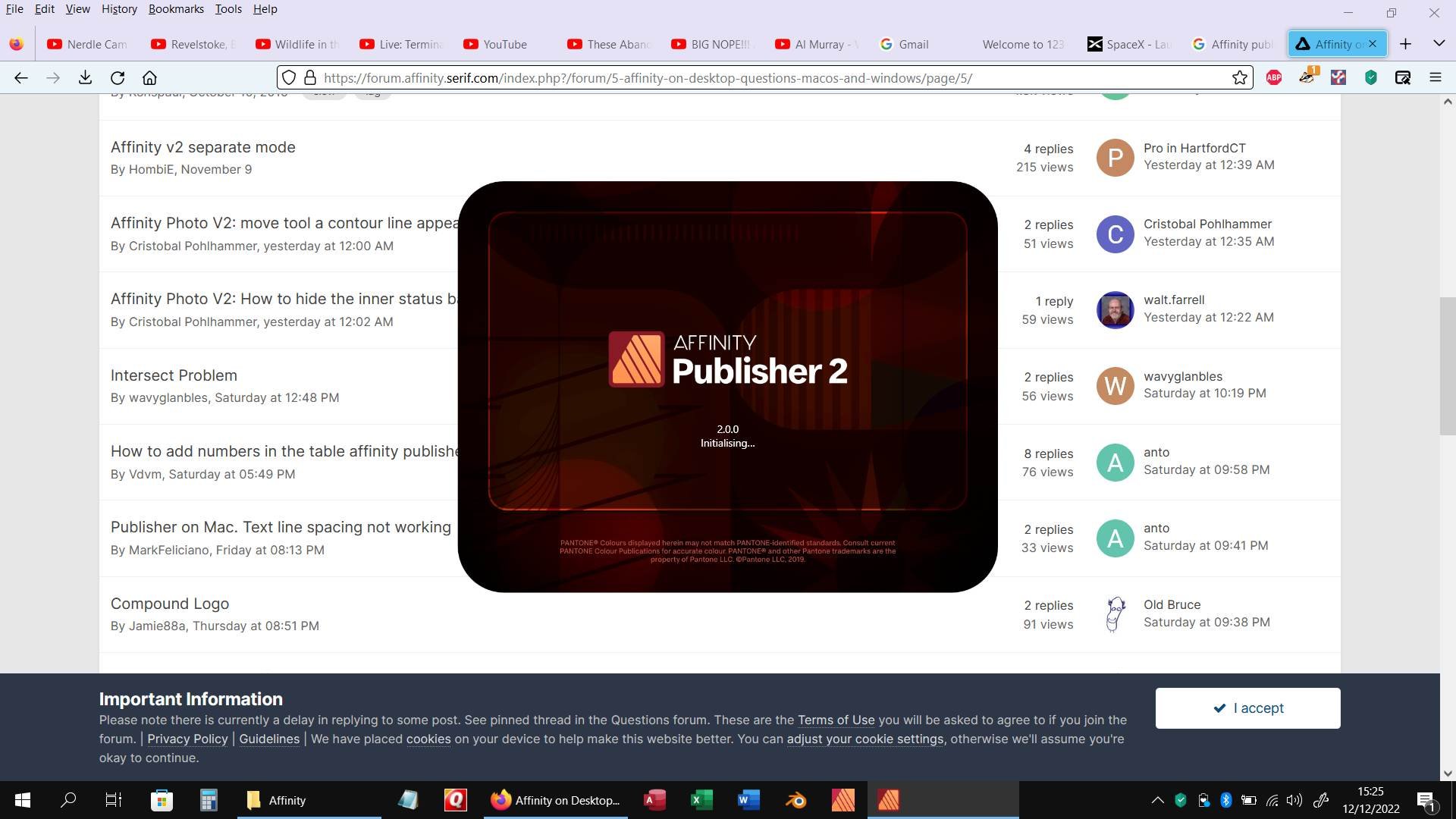This screenshot has height=819, width=1456.
Task: Open the Tools menu
Action: 228,9
